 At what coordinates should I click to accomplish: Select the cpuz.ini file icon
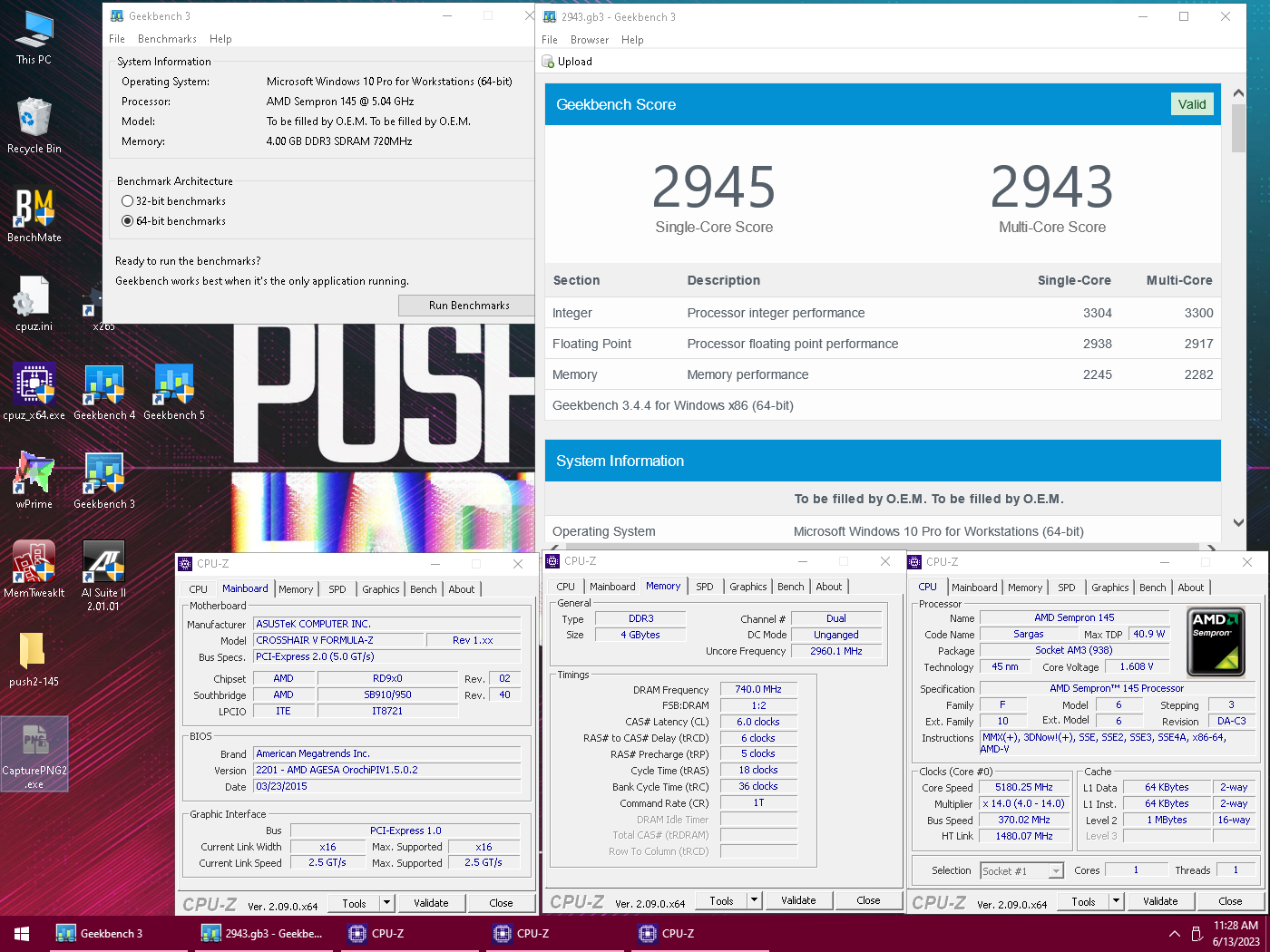[x=34, y=304]
